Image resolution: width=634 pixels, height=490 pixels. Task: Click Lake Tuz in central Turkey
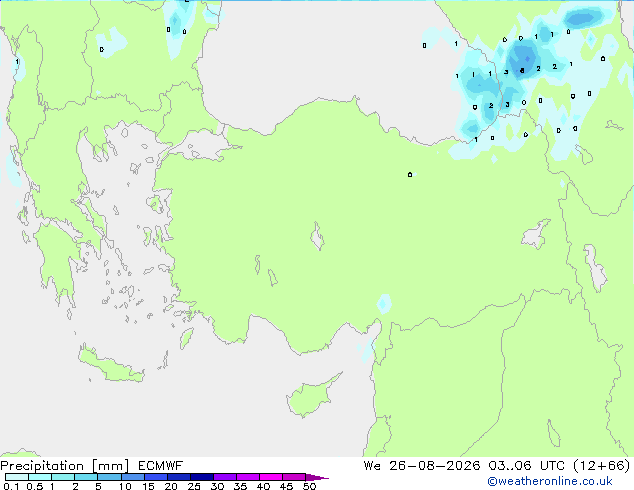[x=317, y=236]
